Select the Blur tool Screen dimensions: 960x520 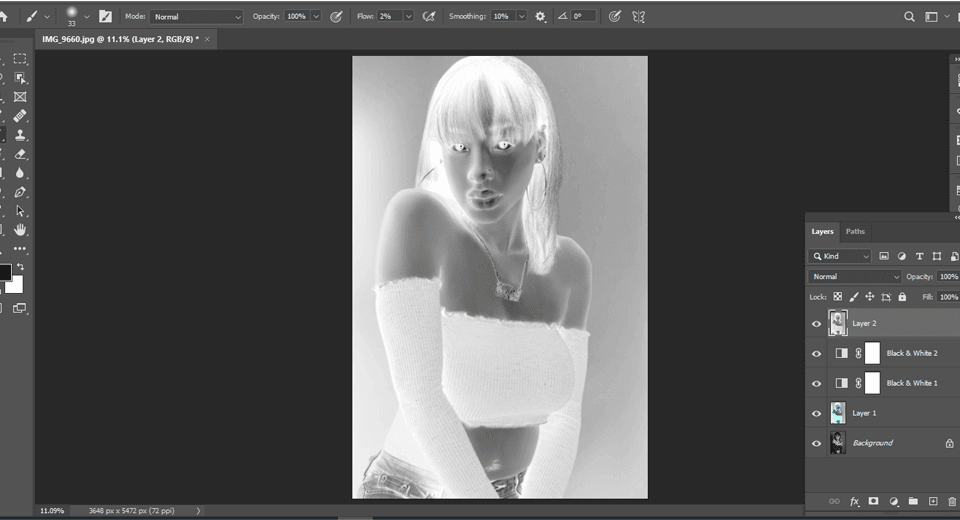[x=20, y=173]
